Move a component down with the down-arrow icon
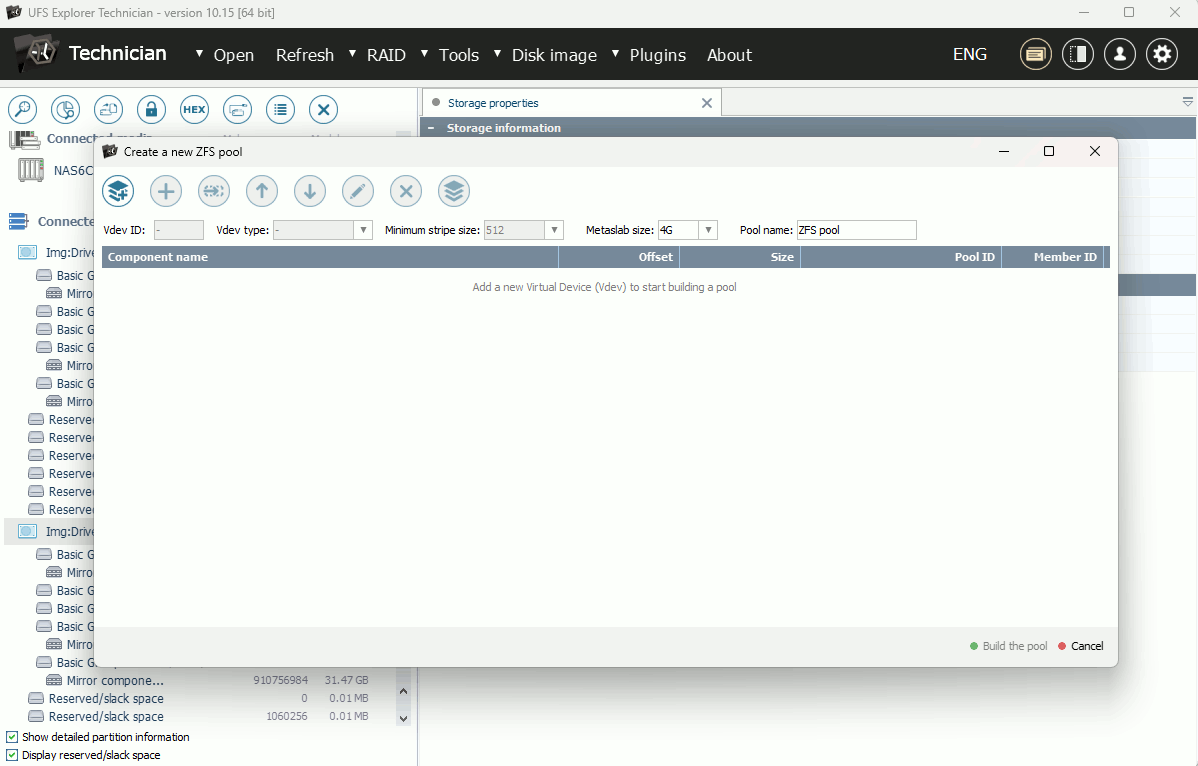The image size is (1198, 766). coord(310,190)
